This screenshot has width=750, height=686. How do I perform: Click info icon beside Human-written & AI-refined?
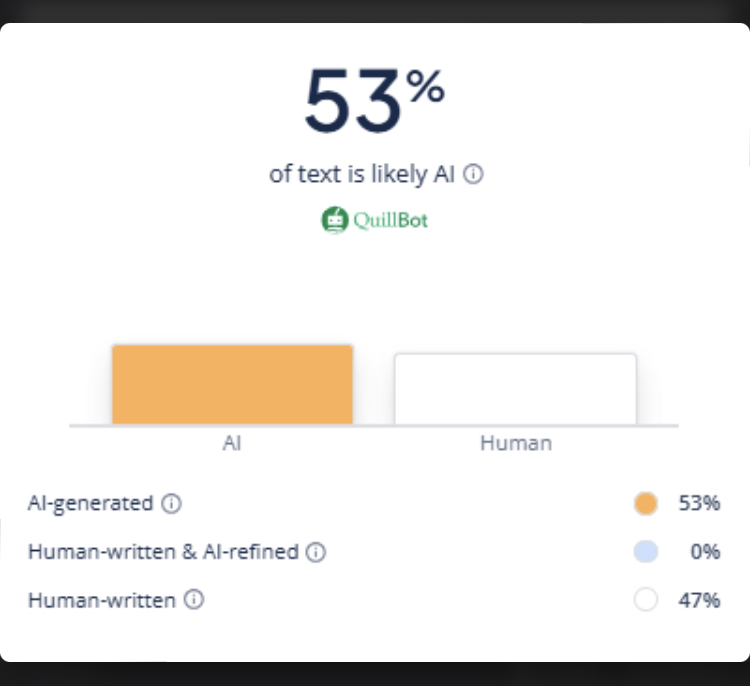pos(316,552)
